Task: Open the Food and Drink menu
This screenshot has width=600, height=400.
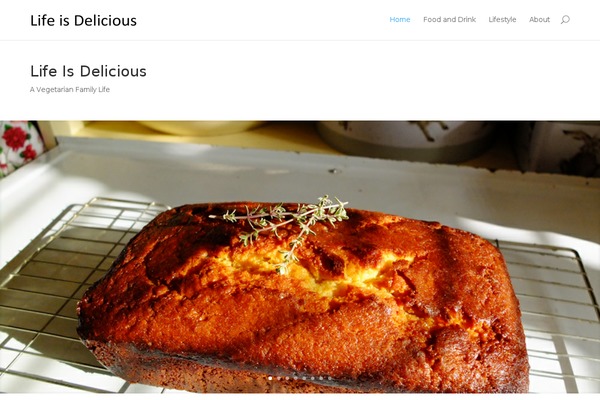Action: pyautogui.click(x=449, y=20)
